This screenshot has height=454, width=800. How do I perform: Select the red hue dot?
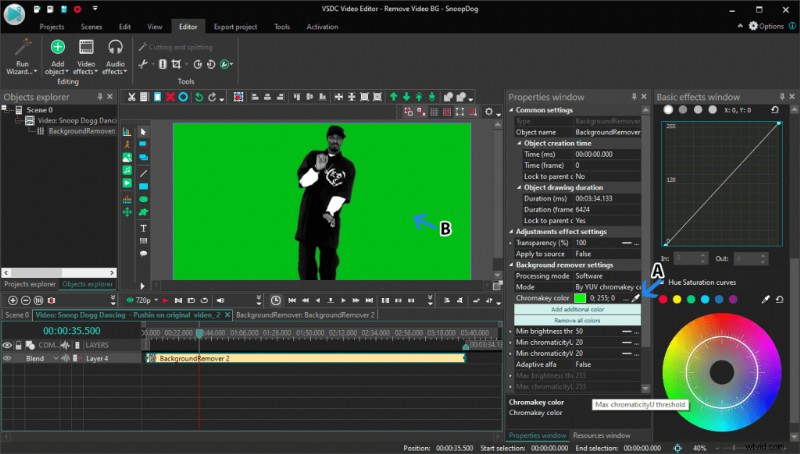click(663, 299)
